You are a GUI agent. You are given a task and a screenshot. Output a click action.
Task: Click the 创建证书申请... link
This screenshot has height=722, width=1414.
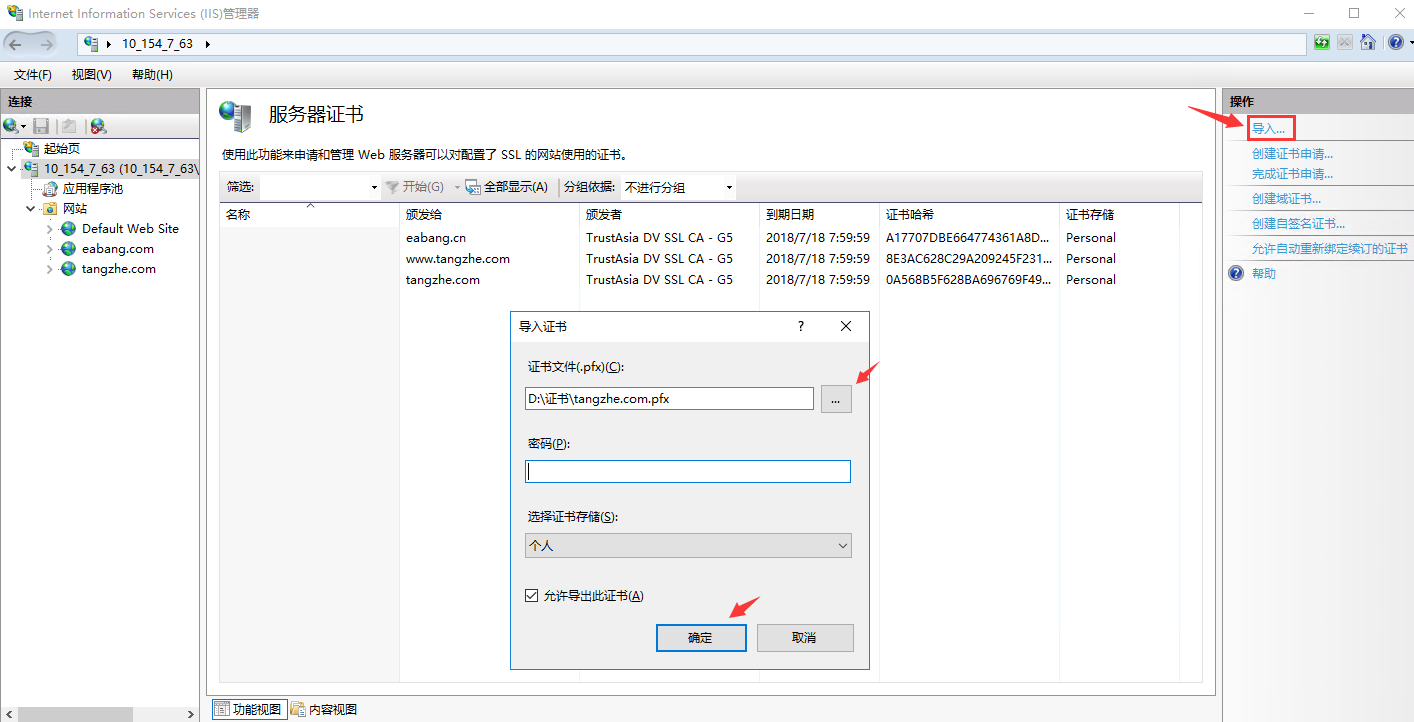[1292, 153]
